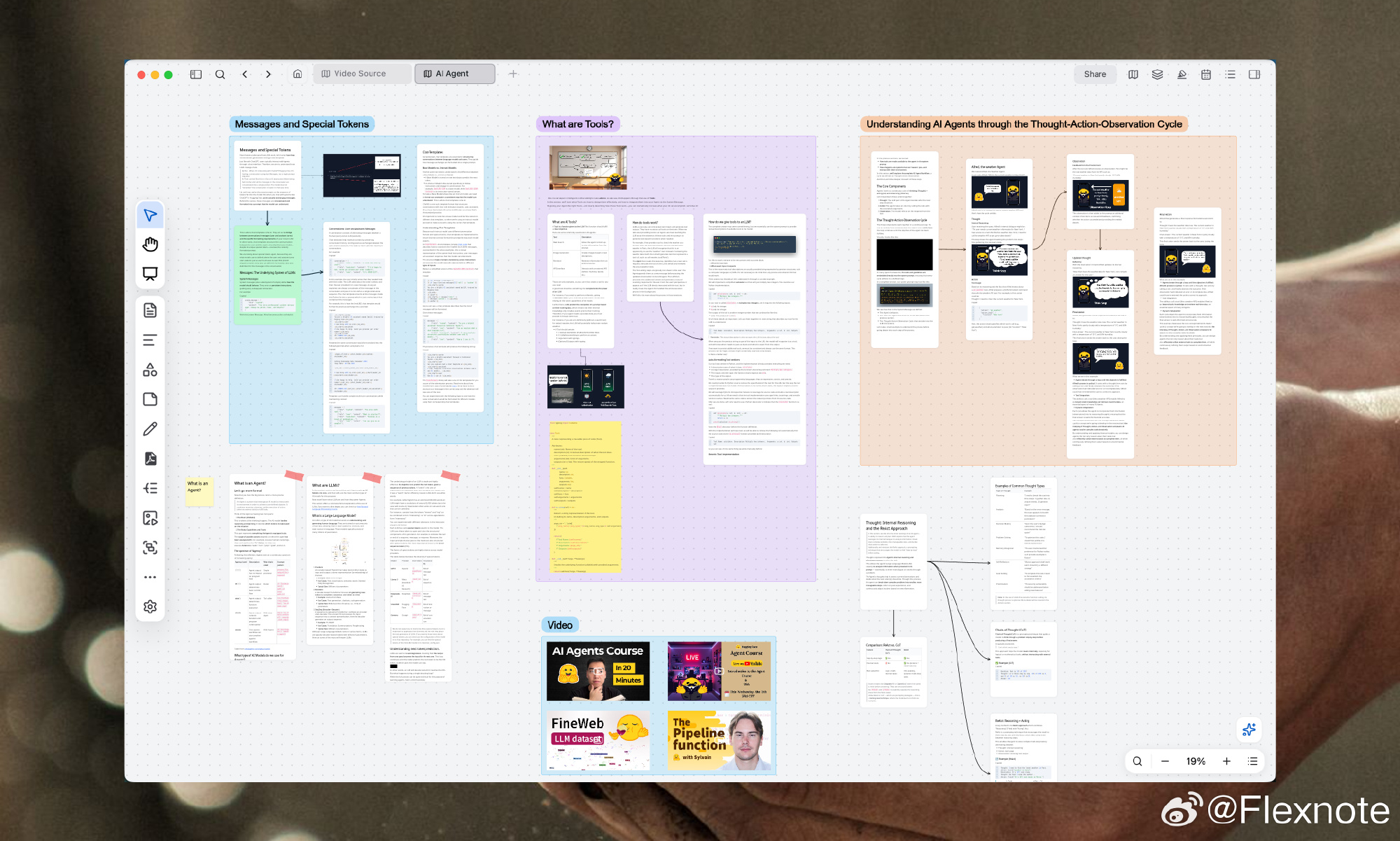Switch to the Video Source tab
1400x841 pixels.
tap(361, 74)
